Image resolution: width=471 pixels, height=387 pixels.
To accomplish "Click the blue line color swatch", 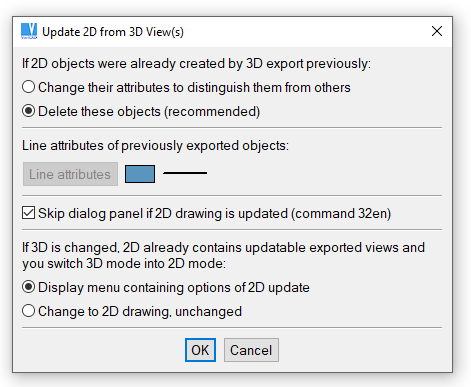I will (140, 174).
